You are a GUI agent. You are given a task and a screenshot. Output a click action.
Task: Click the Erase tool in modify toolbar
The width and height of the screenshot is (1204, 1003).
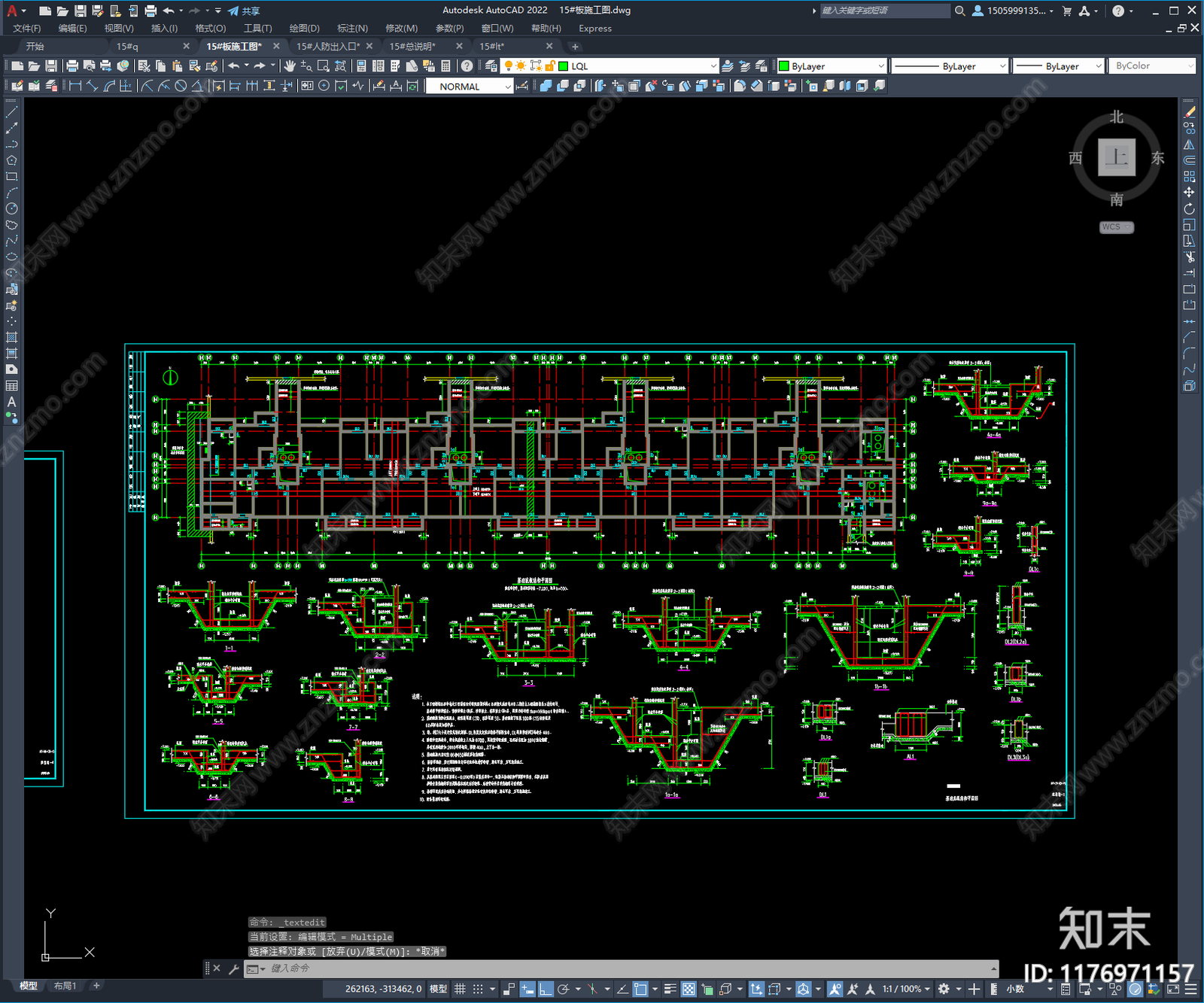(x=1189, y=112)
